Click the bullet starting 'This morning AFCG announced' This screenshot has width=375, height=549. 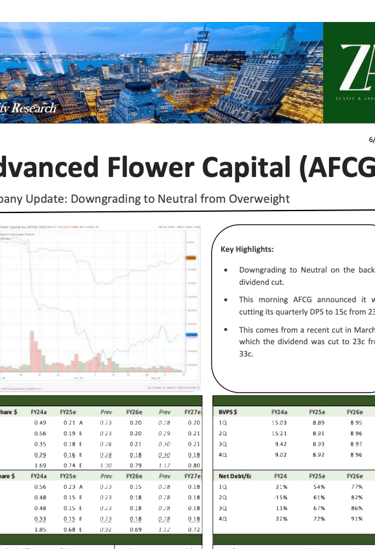[x=307, y=306]
